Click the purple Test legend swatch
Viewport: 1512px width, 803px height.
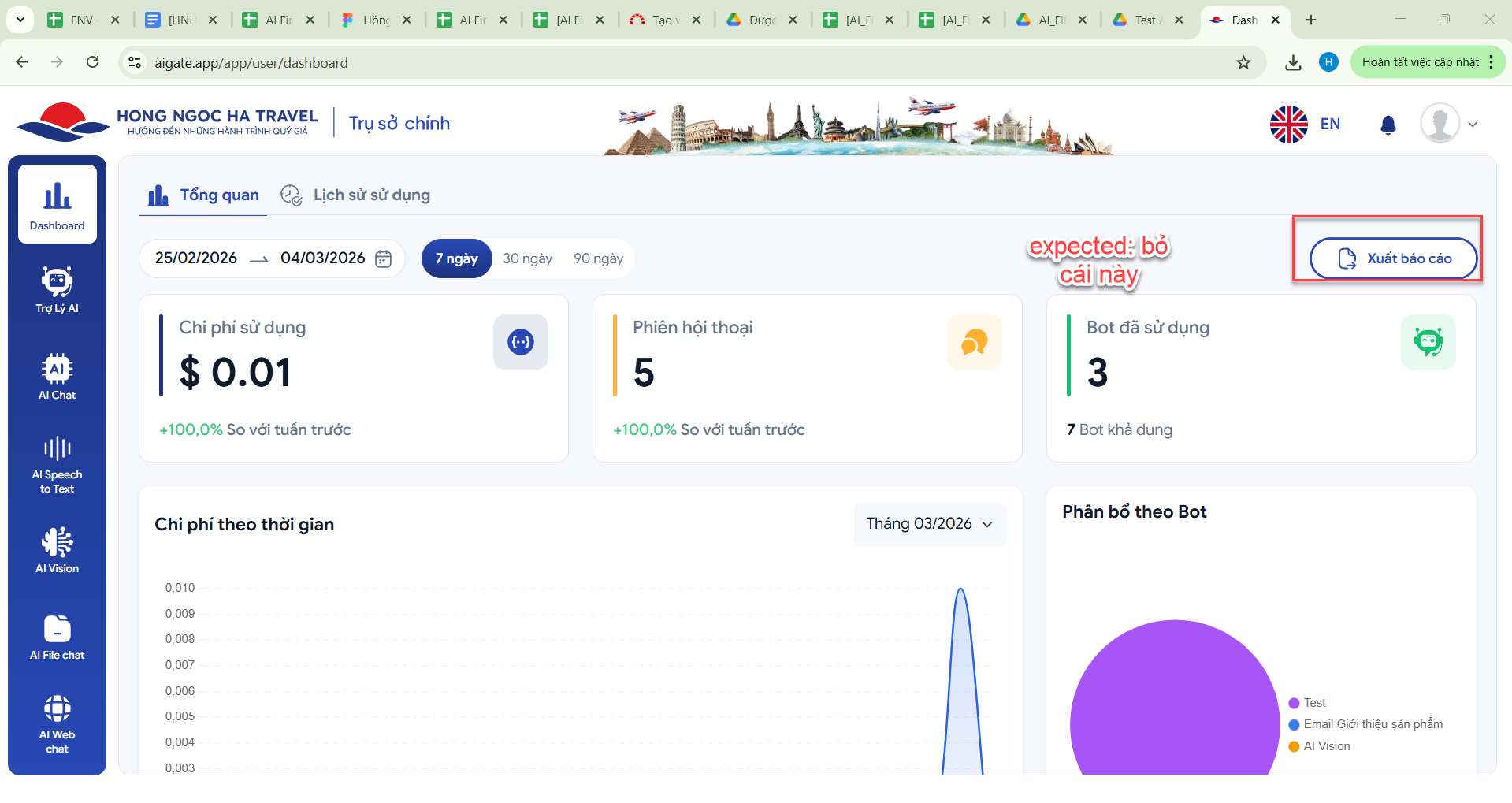coord(1294,703)
